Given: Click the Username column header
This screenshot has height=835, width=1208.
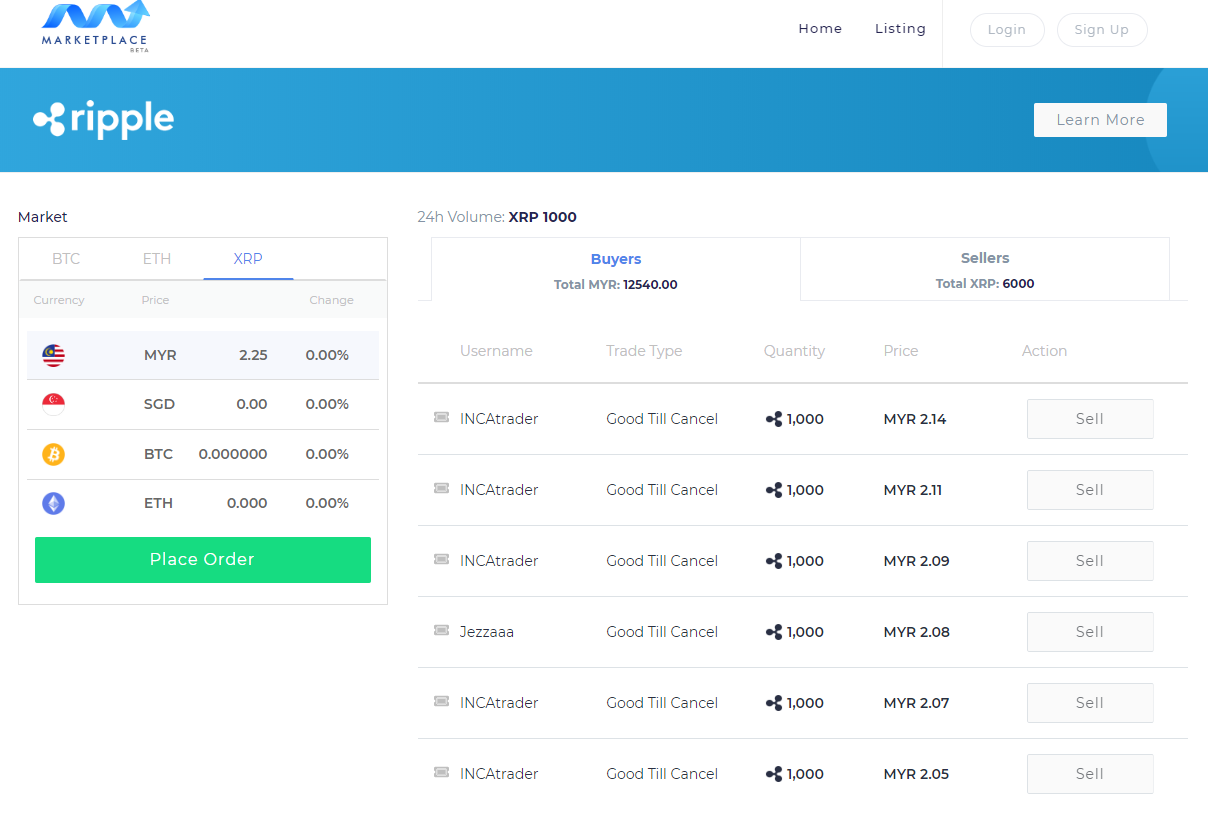Looking at the screenshot, I should tap(496, 351).
